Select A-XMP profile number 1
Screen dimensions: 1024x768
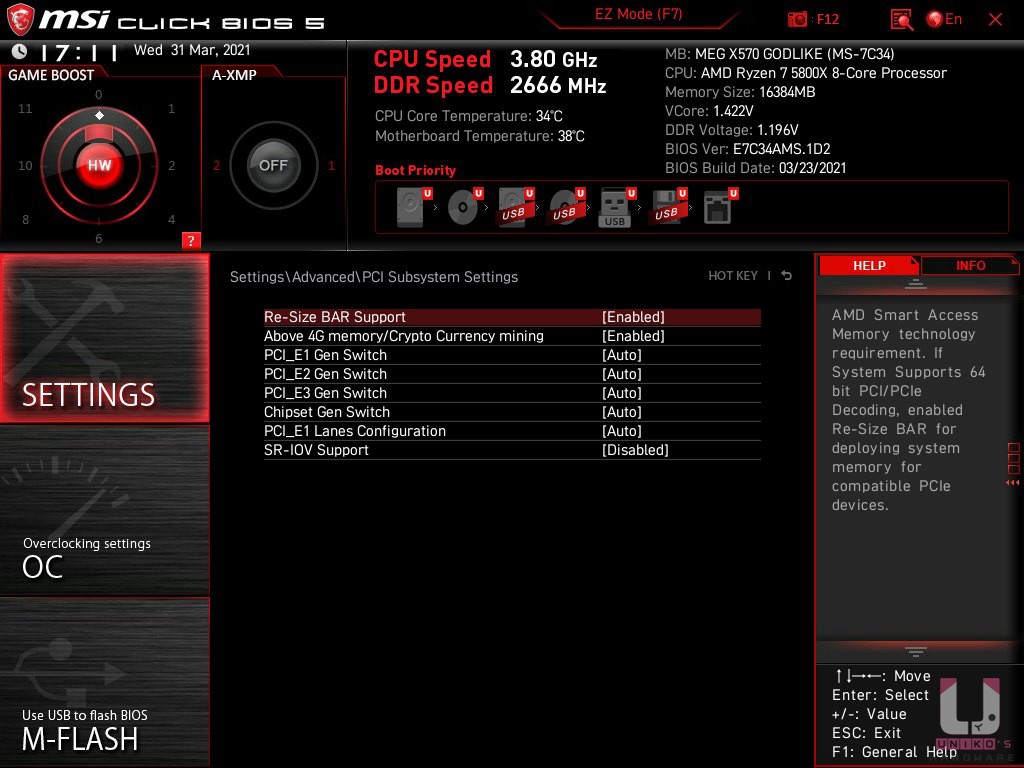click(331, 165)
